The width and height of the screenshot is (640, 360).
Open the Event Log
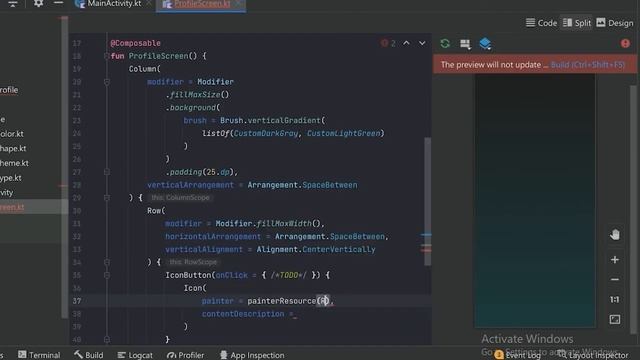click(518, 355)
